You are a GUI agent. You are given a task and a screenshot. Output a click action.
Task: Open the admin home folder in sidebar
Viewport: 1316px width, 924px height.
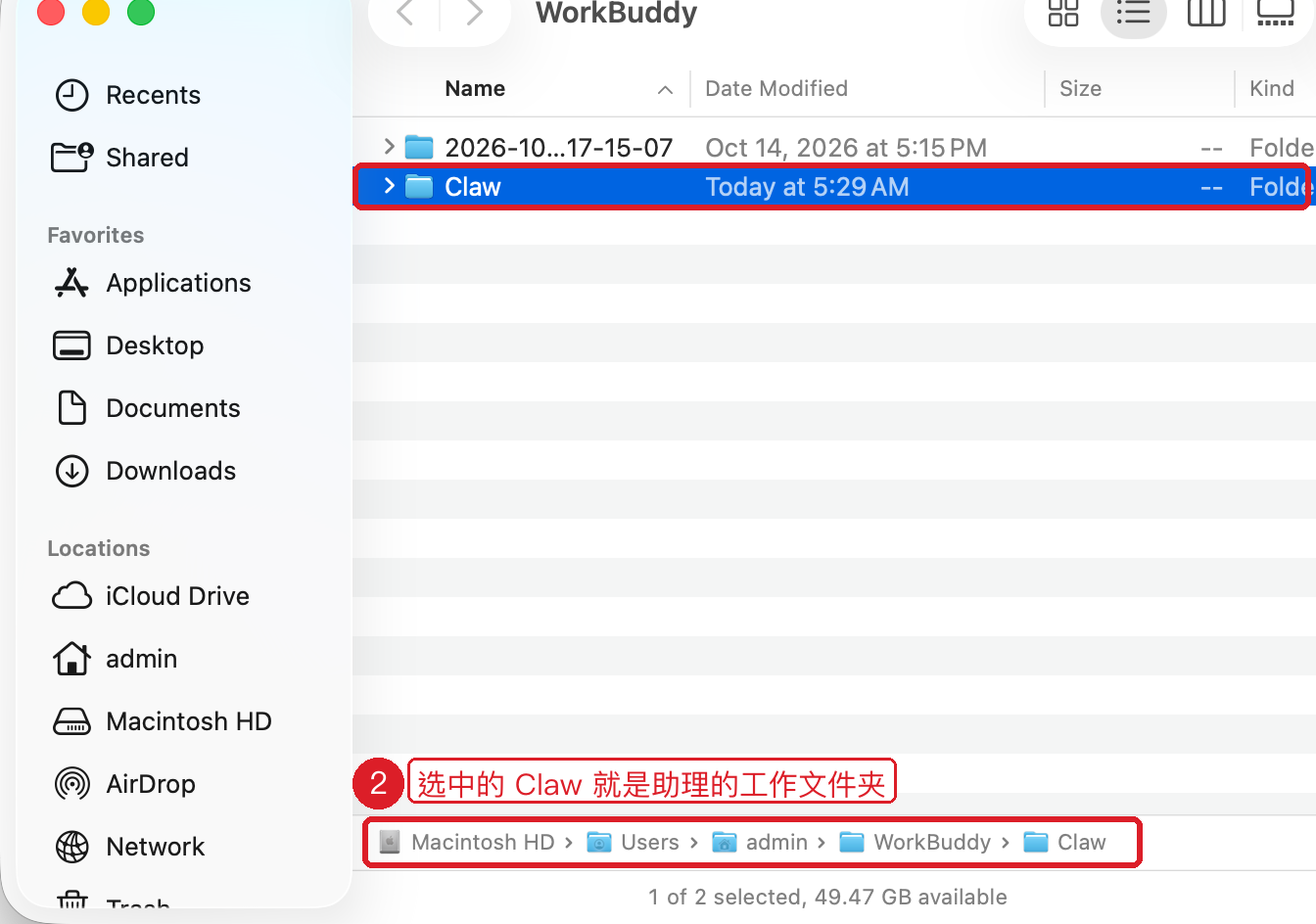[x=116, y=659]
